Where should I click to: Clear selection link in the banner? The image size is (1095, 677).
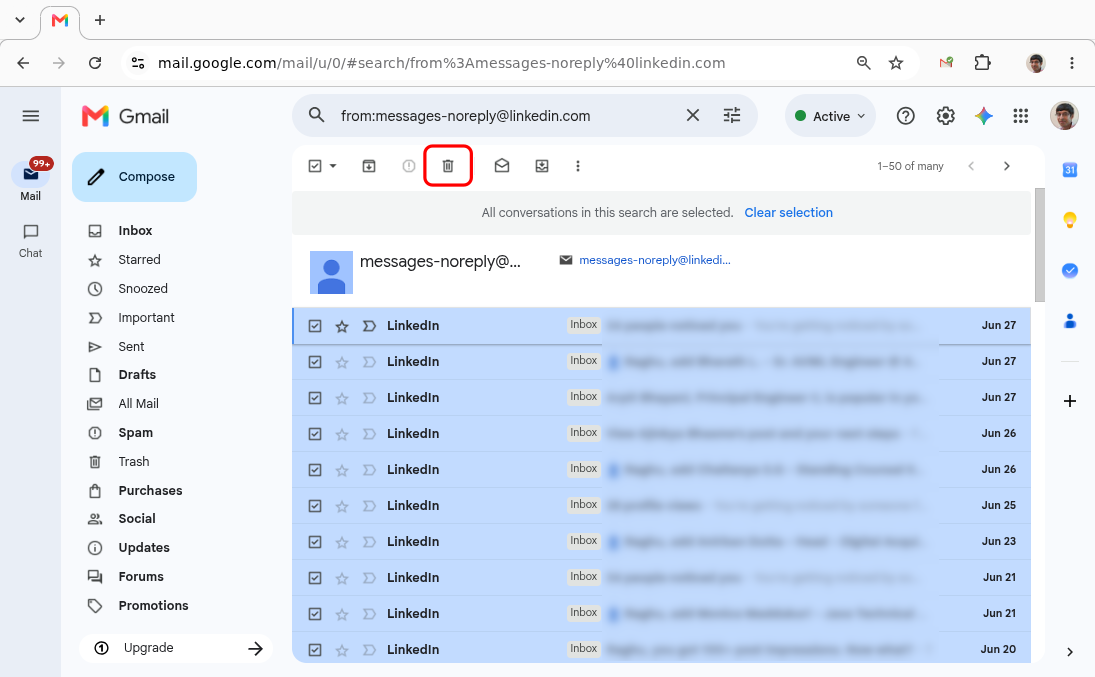coord(788,212)
